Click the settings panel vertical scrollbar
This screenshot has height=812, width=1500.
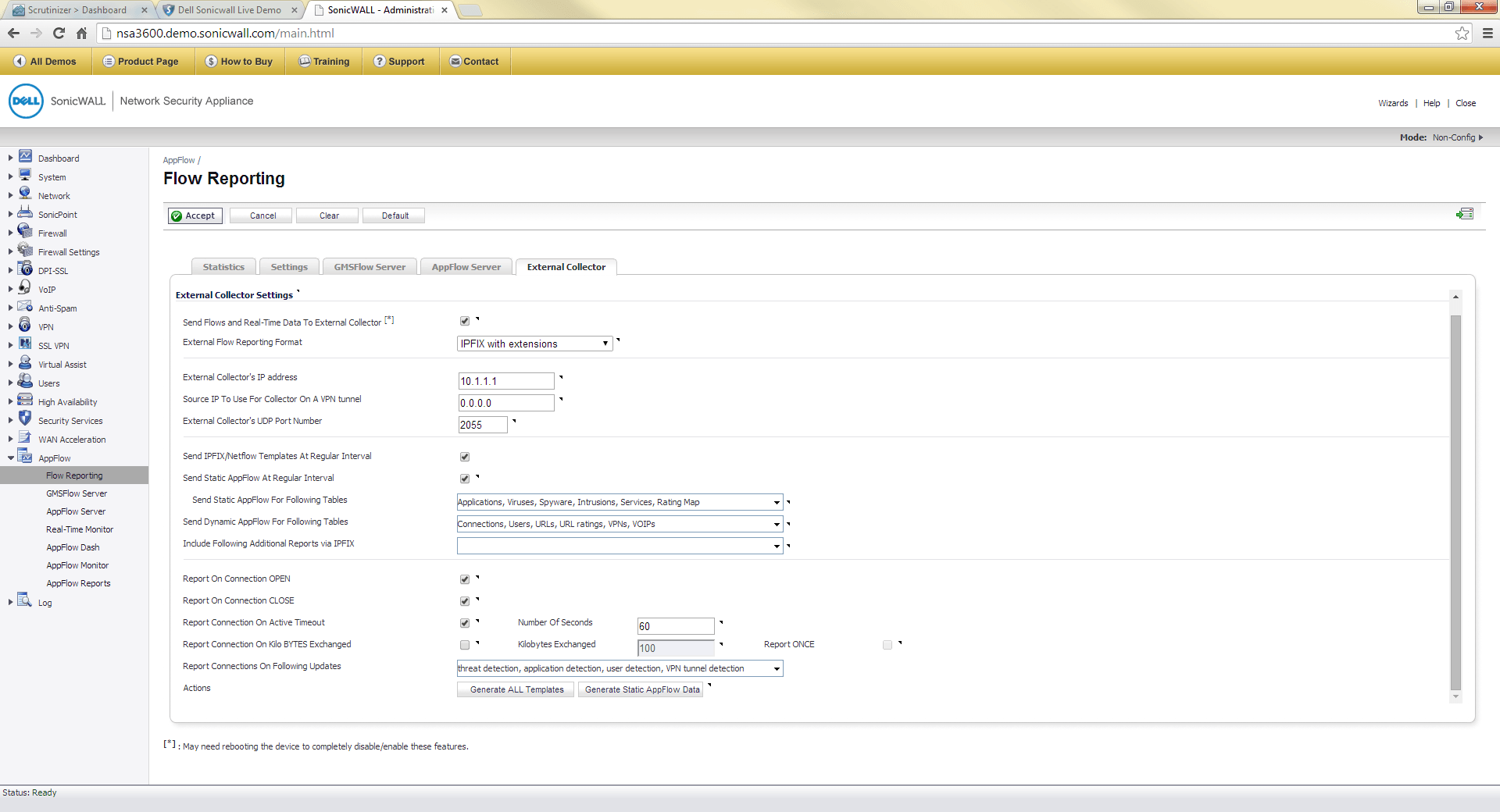(1455, 503)
